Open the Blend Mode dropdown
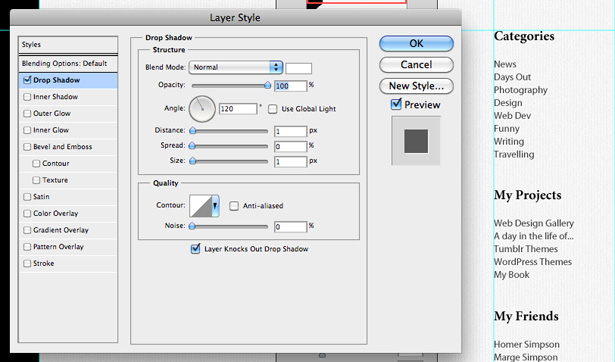The width and height of the screenshot is (615, 362). click(x=235, y=67)
